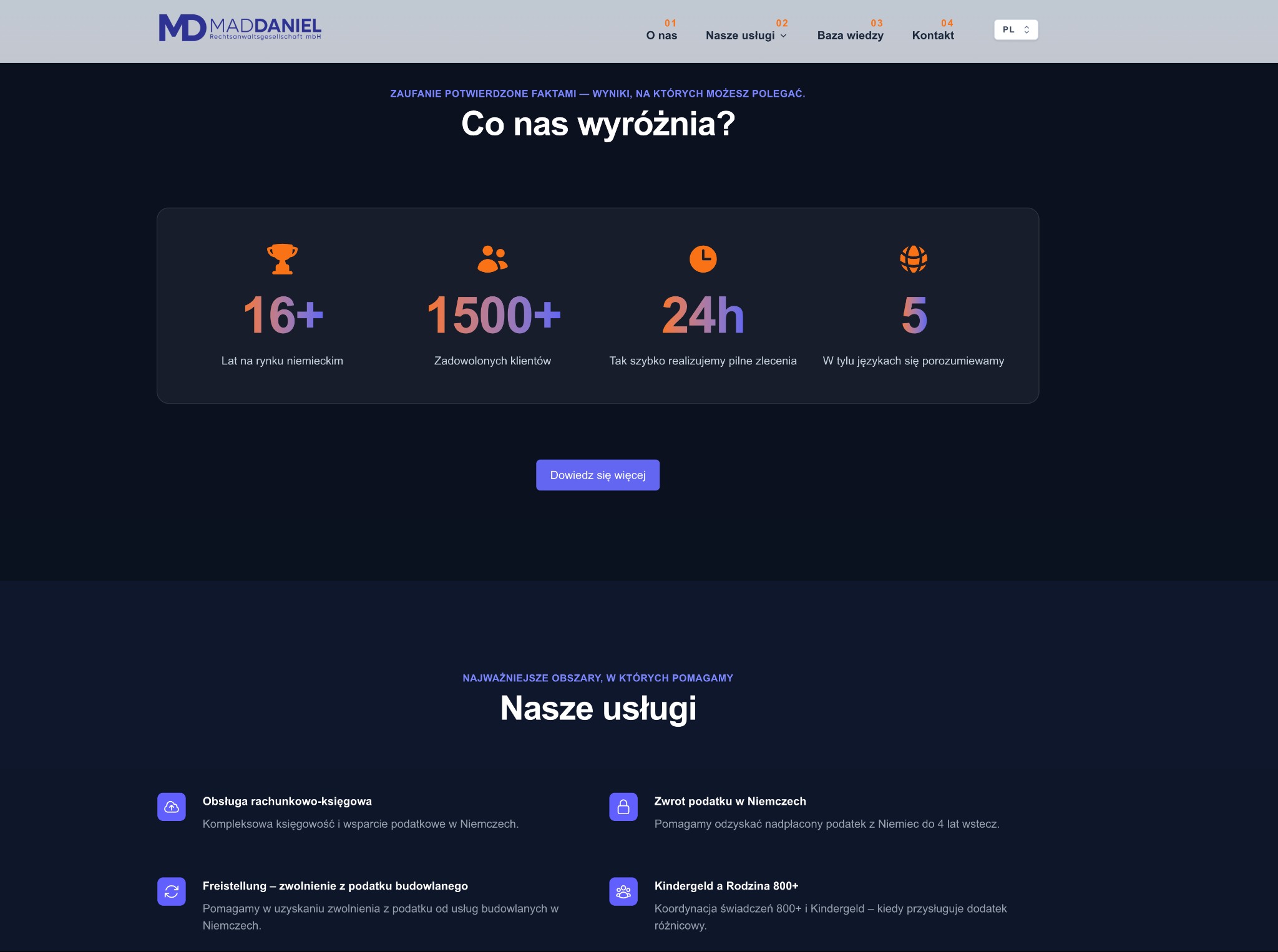
Task: Click the Freistellung service heading
Action: pyautogui.click(x=335, y=885)
